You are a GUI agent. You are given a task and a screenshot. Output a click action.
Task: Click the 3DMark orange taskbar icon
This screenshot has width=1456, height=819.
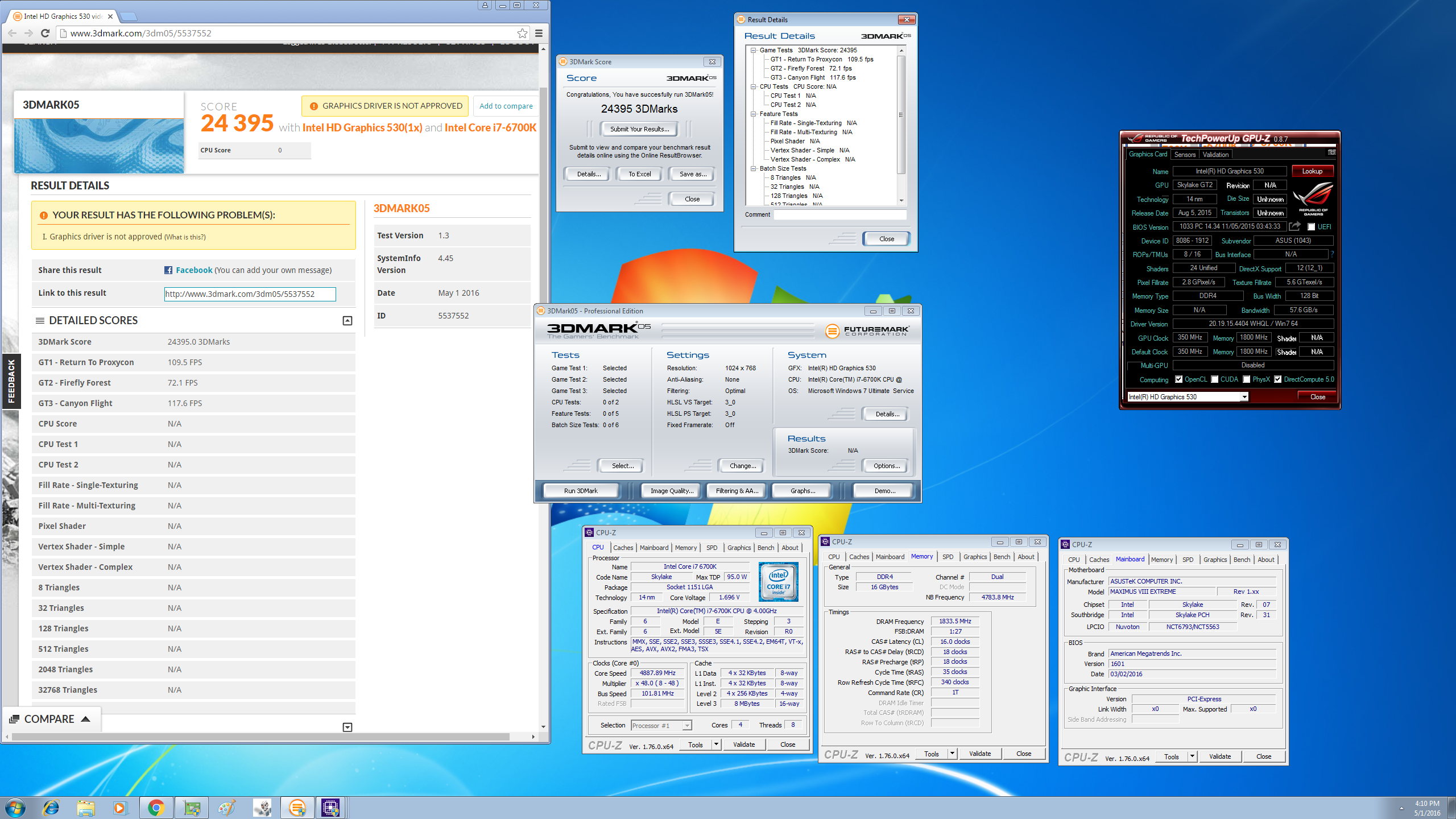[x=297, y=808]
